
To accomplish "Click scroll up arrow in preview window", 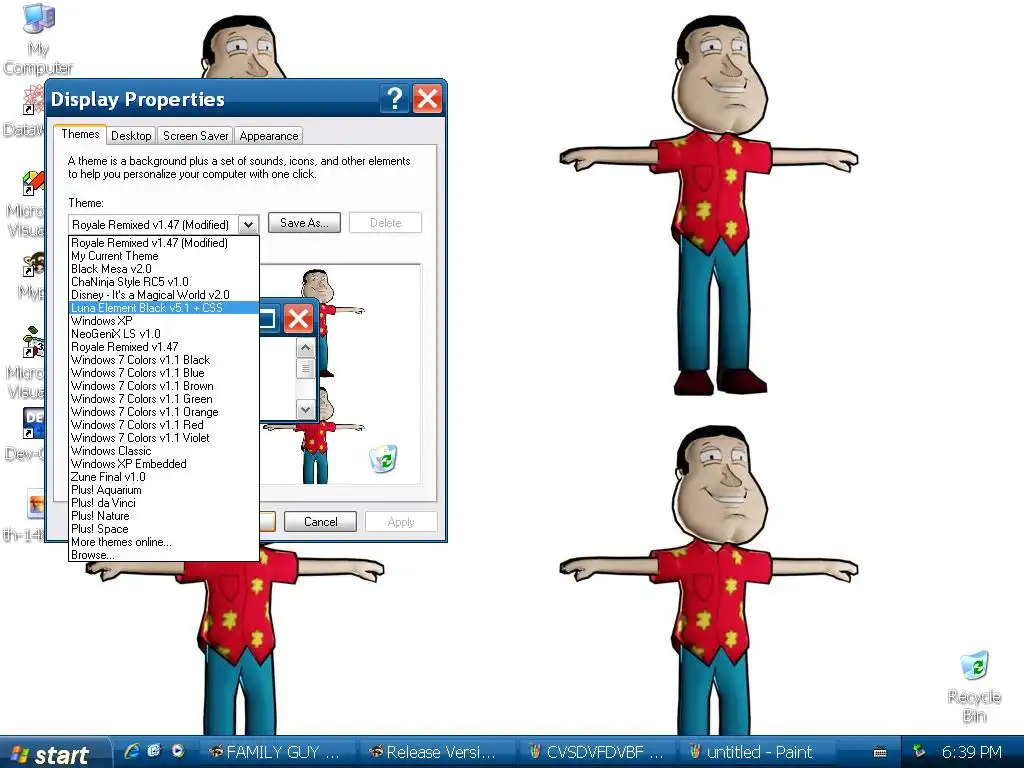I will [x=306, y=348].
